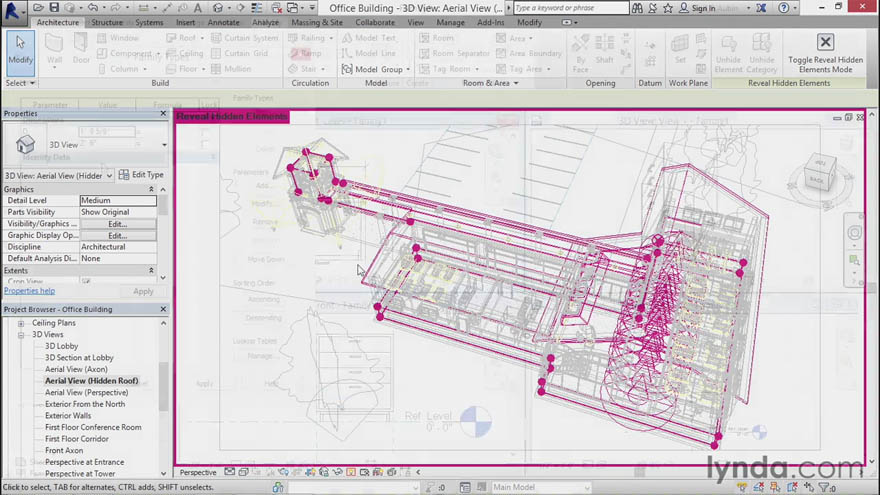The height and width of the screenshot is (495, 880).
Task: Click the Modify tool button
Action: (x=20, y=52)
